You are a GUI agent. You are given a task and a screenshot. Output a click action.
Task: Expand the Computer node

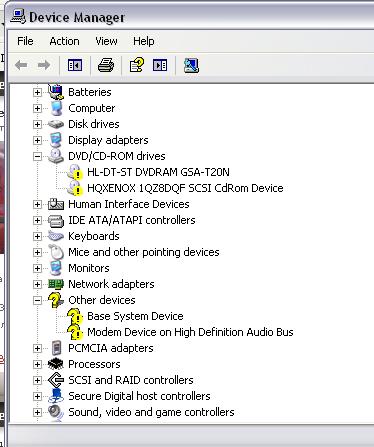coord(37,108)
